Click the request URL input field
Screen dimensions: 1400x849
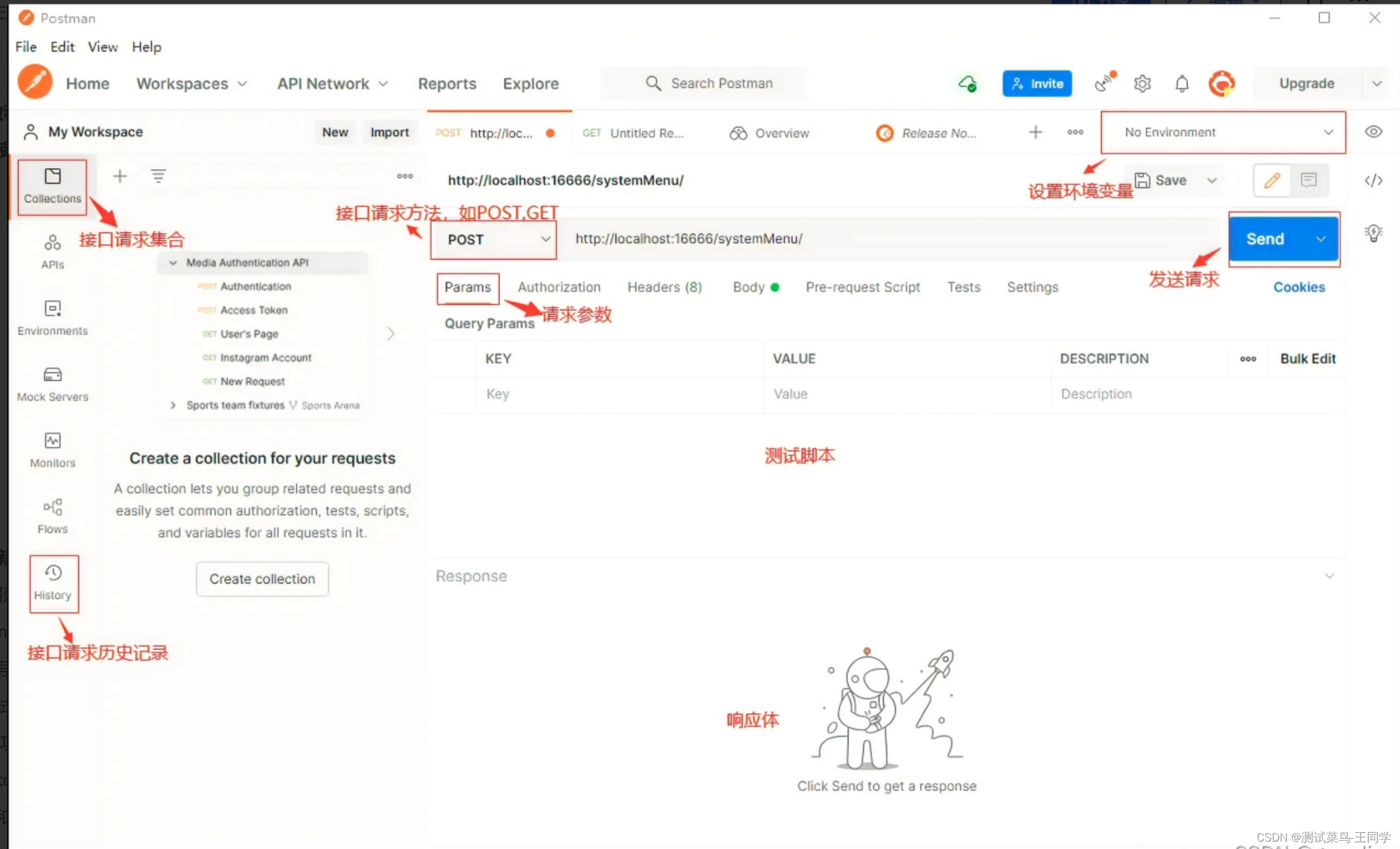coord(889,239)
